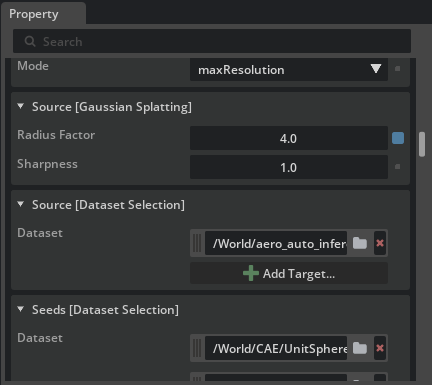The image size is (432, 385).
Task: Click the Mode default value indicator
Action: pos(397,69)
